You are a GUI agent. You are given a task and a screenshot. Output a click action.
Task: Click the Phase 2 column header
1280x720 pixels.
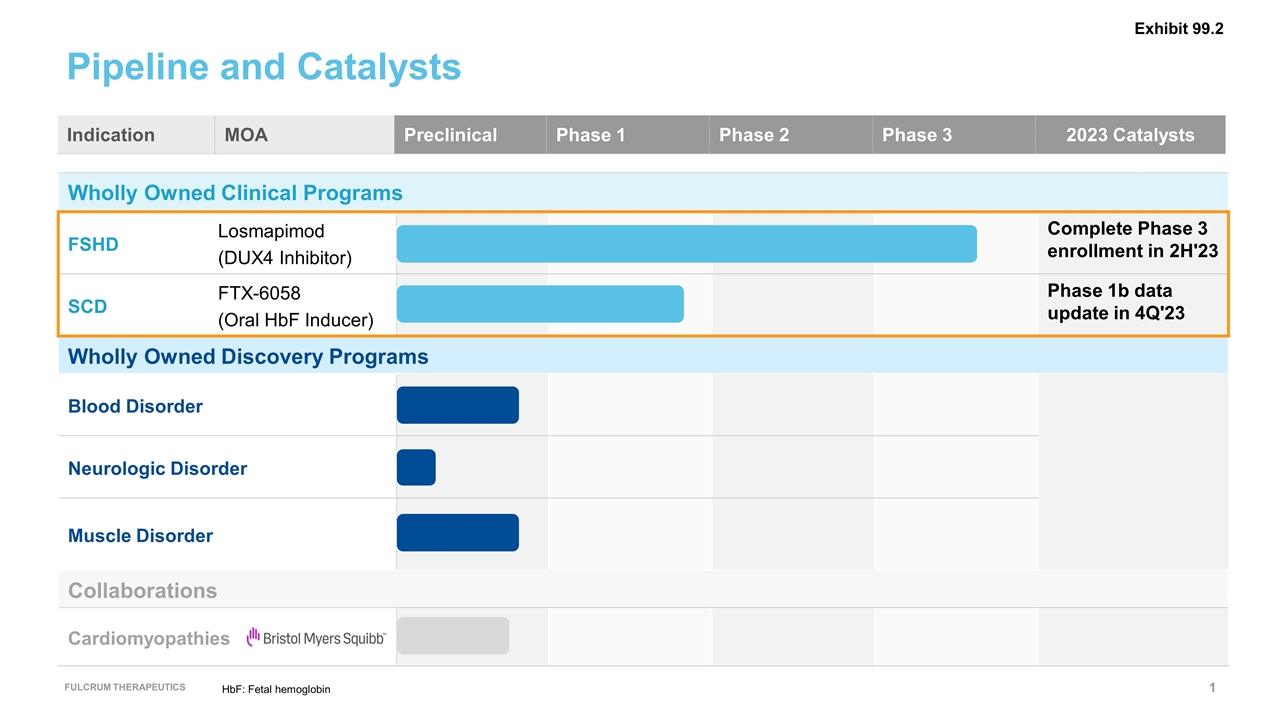click(754, 135)
